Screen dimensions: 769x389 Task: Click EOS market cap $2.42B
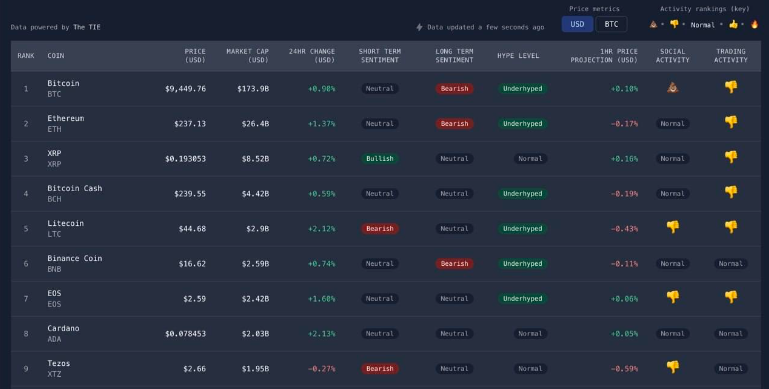(x=255, y=298)
